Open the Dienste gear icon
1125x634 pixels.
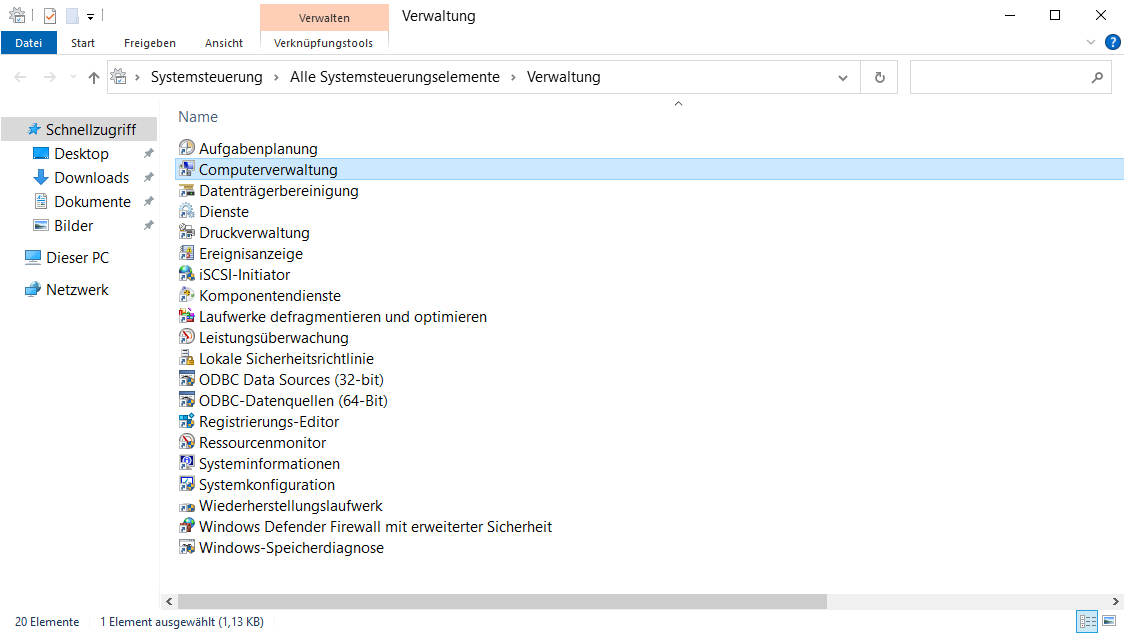(186, 212)
